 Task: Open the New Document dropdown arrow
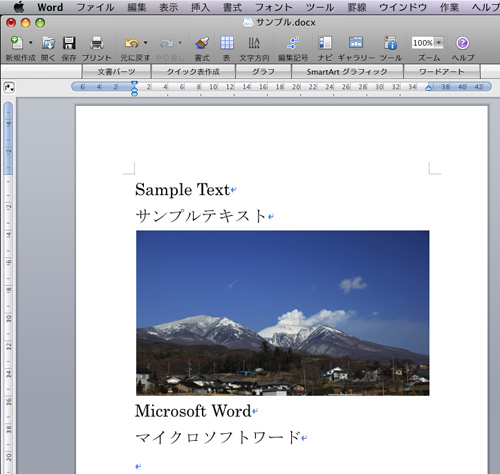point(31,43)
